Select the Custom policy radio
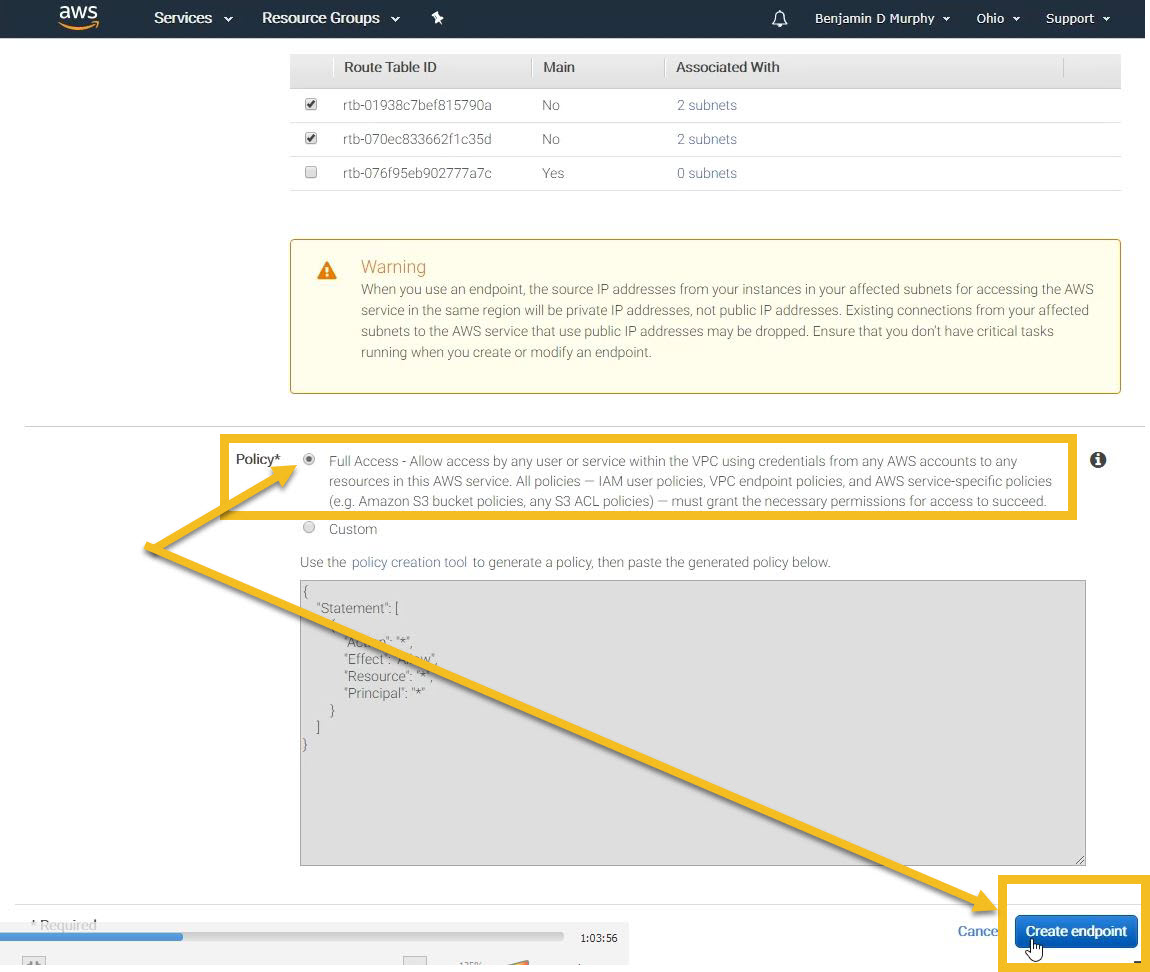The height and width of the screenshot is (972, 1150). click(309, 527)
